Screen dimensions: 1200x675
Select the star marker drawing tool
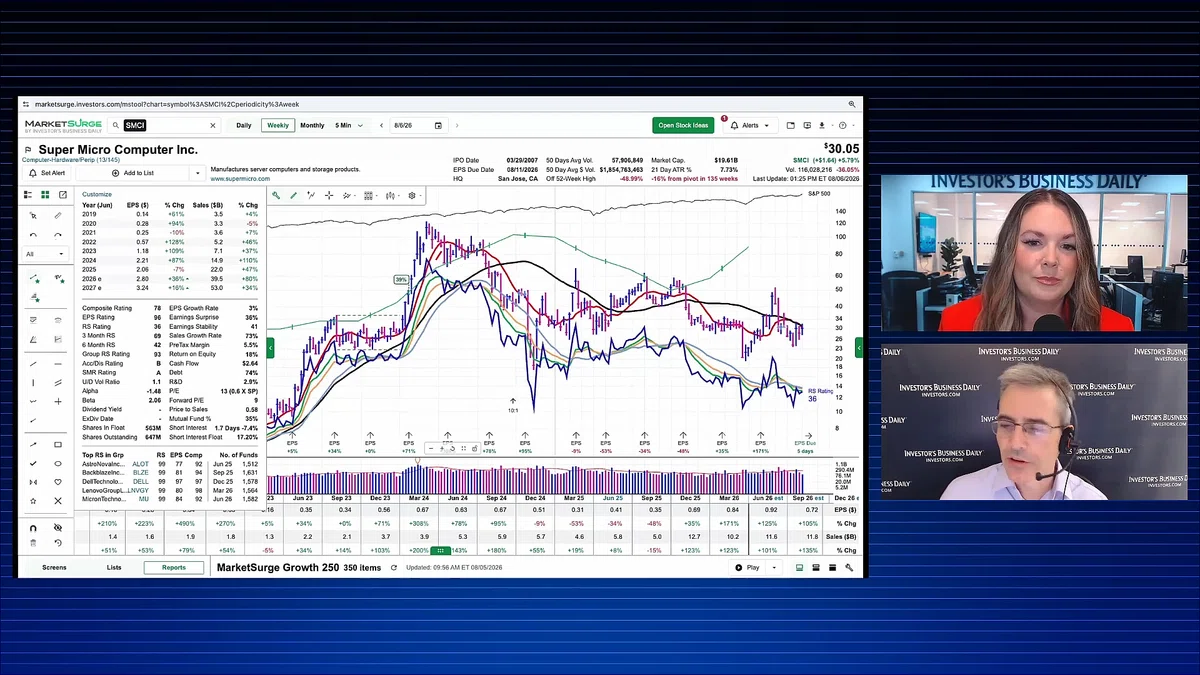click(x=33, y=500)
